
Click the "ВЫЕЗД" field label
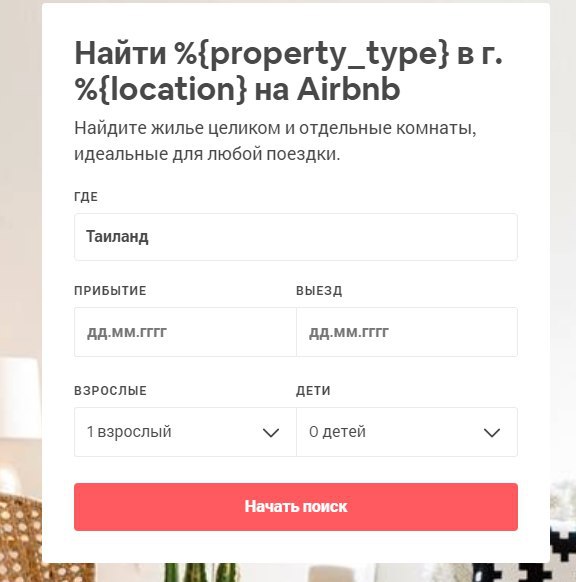(319, 291)
